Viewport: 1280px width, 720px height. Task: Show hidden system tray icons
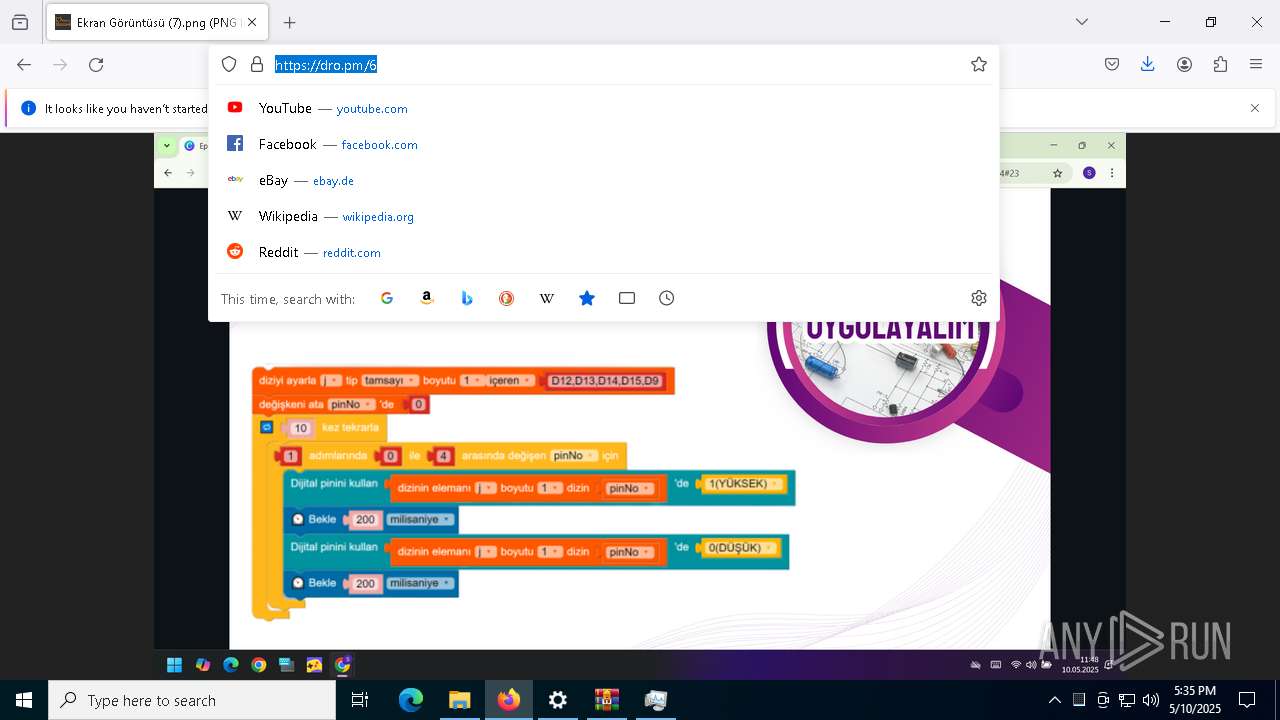(x=1054, y=700)
